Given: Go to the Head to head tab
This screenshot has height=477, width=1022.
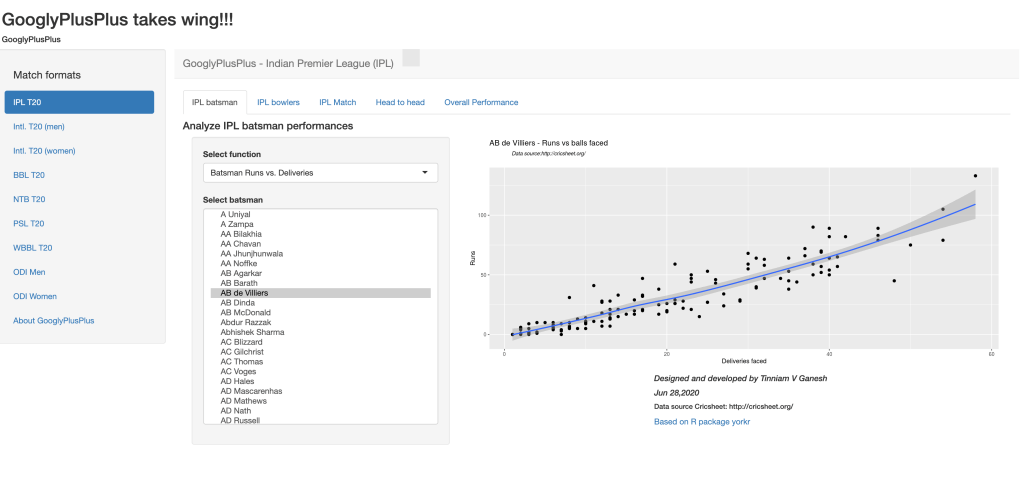Looking at the screenshot, I should pyautogui.click(x=400, y=102).
